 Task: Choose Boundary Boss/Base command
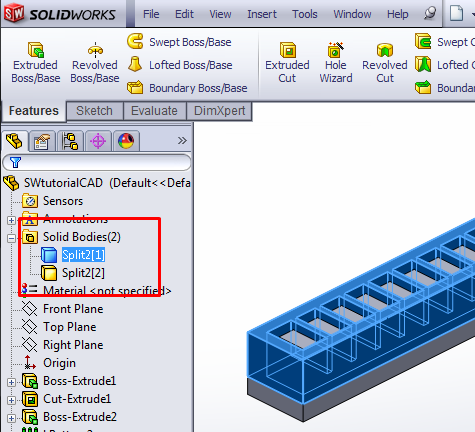point(187,88)
